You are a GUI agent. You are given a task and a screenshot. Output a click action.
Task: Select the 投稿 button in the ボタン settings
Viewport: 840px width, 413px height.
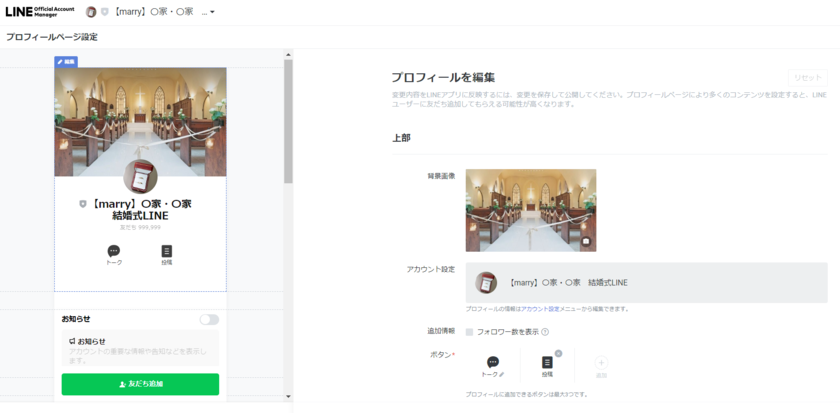point(547,367)
